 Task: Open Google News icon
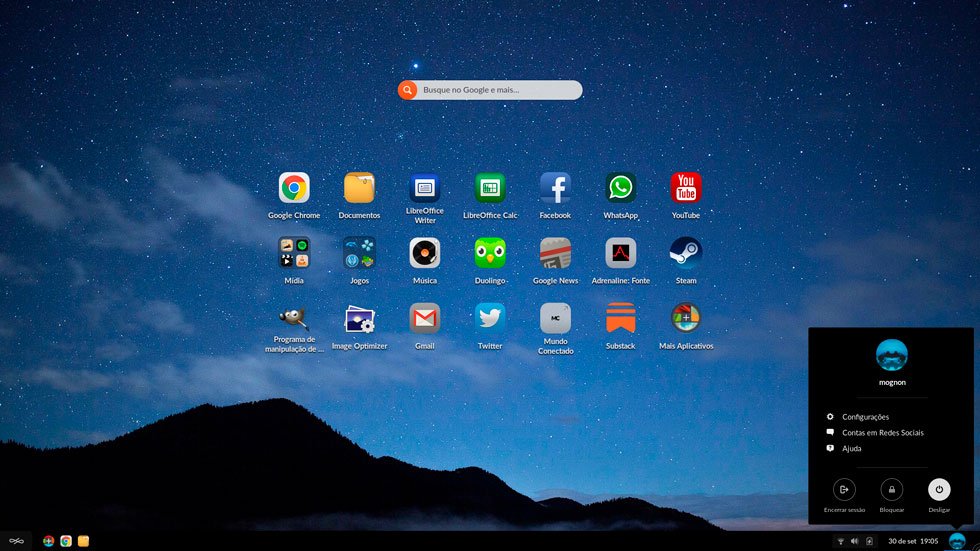pyautogui.click(x=555, y=253)
